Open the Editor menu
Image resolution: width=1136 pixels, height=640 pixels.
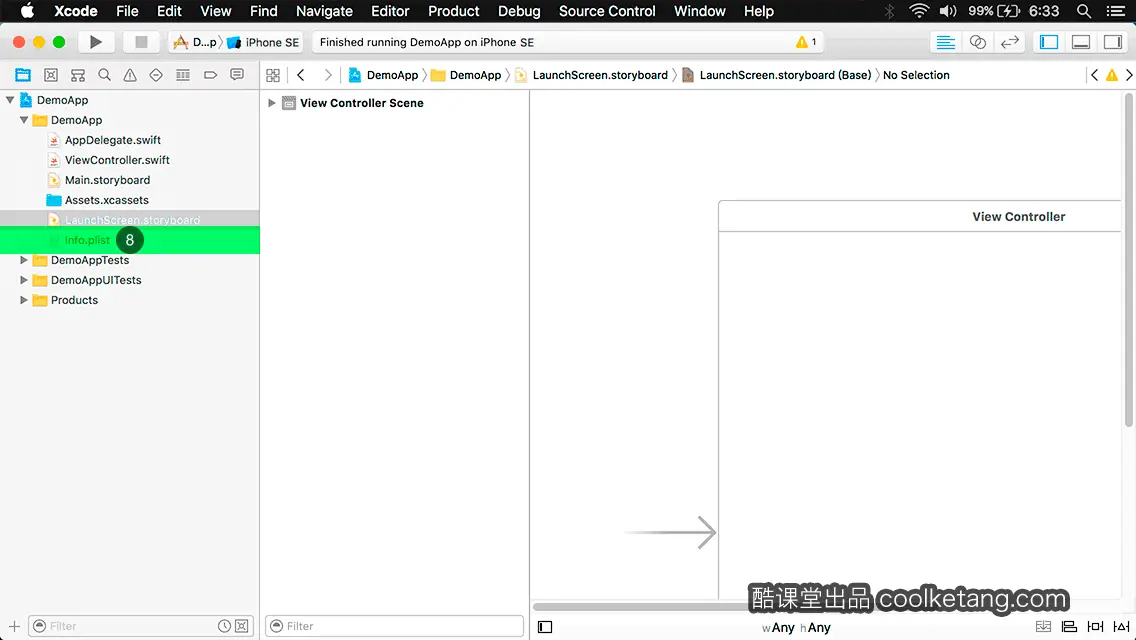(x=390, y=11)
